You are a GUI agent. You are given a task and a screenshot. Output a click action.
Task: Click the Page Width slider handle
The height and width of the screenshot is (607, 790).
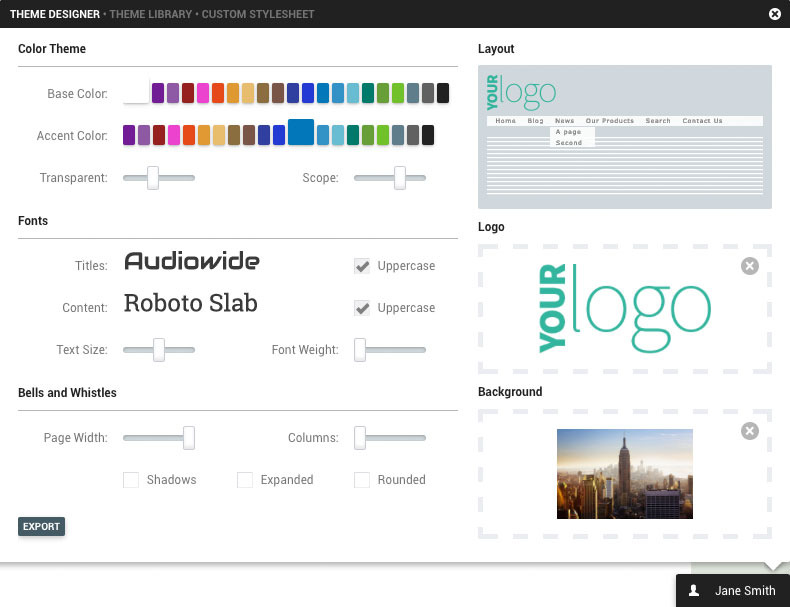point(188,438)
